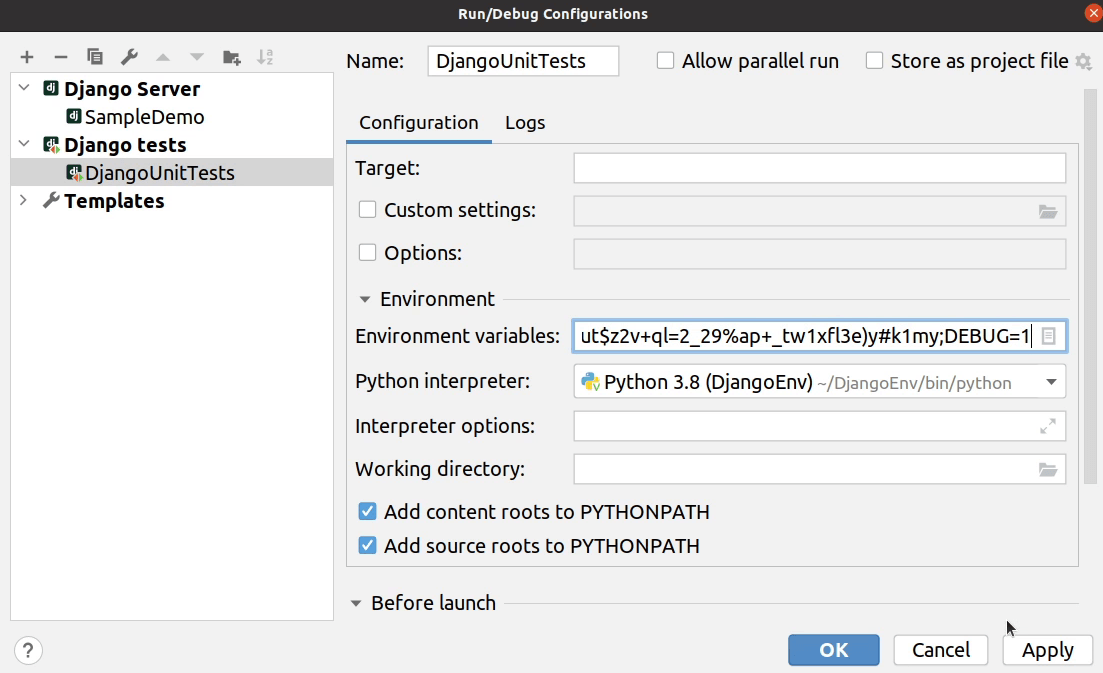Viewport: 1103px width, 673px height.
Task: Click the help question mark icon
Action: point(28,651)
